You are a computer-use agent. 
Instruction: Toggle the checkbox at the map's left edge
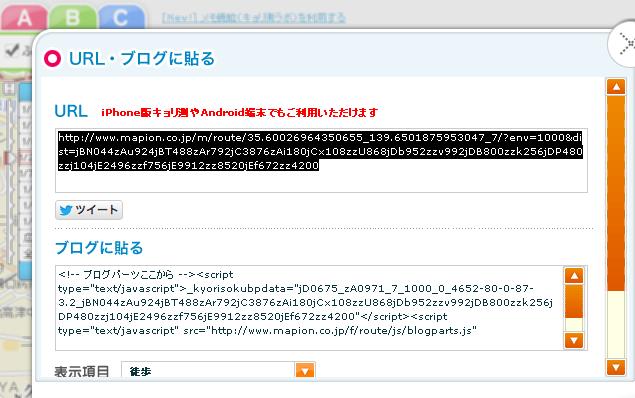(x=12, y=50)
